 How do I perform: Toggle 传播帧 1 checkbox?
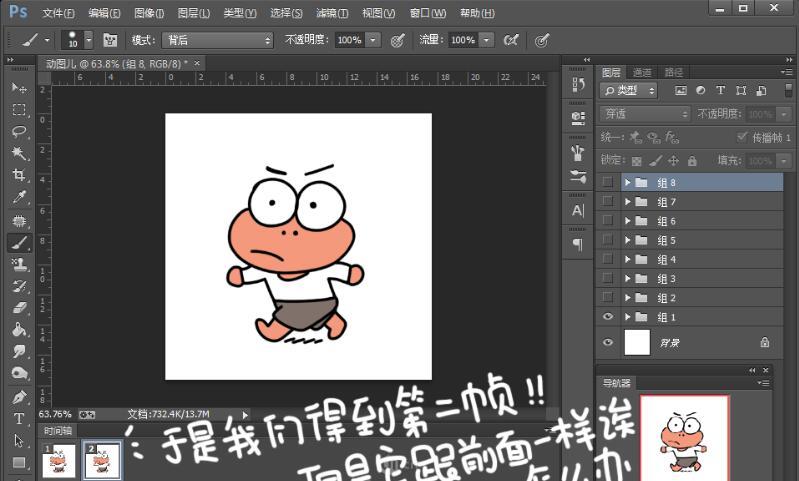pyautogui.click(x=742, y=137)
